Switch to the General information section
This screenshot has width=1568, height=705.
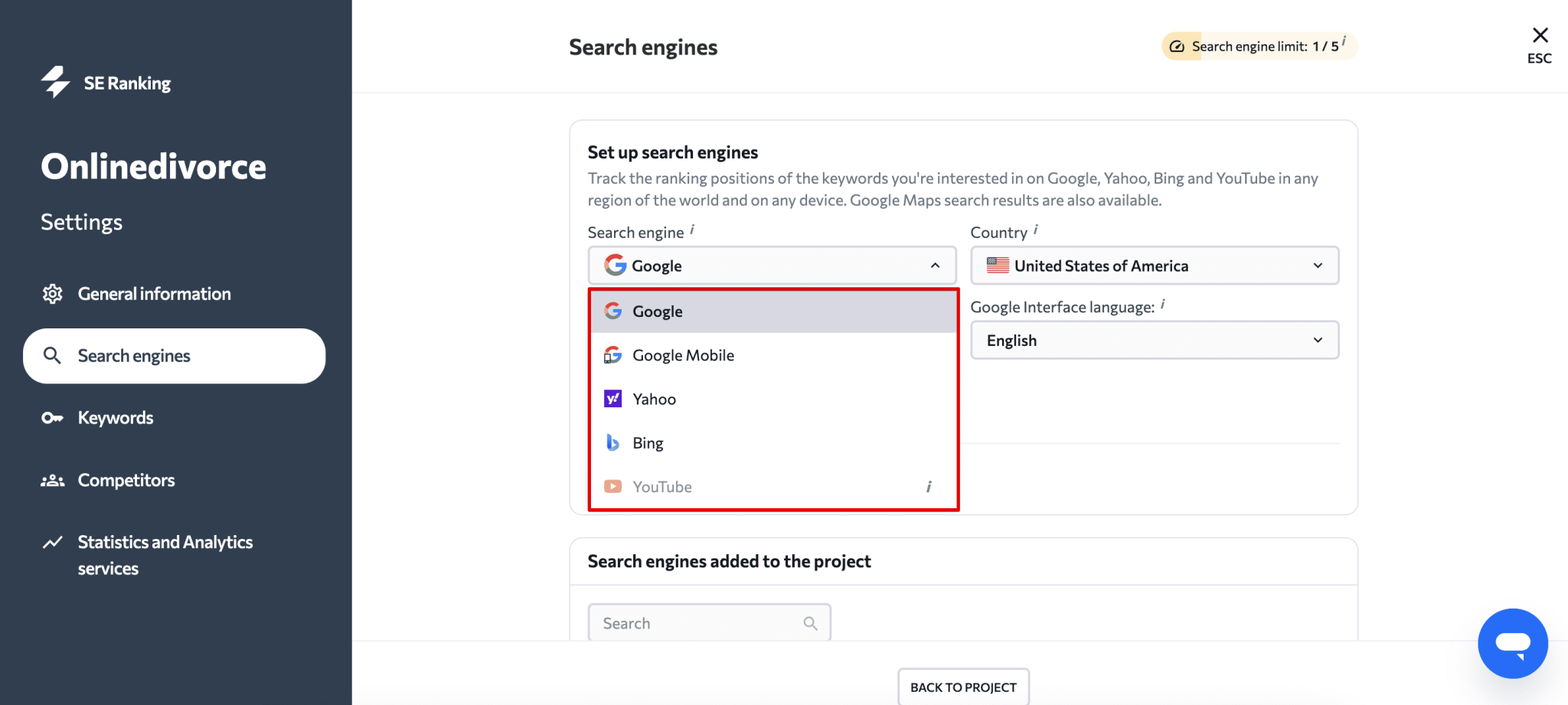[x=154, y=293]
